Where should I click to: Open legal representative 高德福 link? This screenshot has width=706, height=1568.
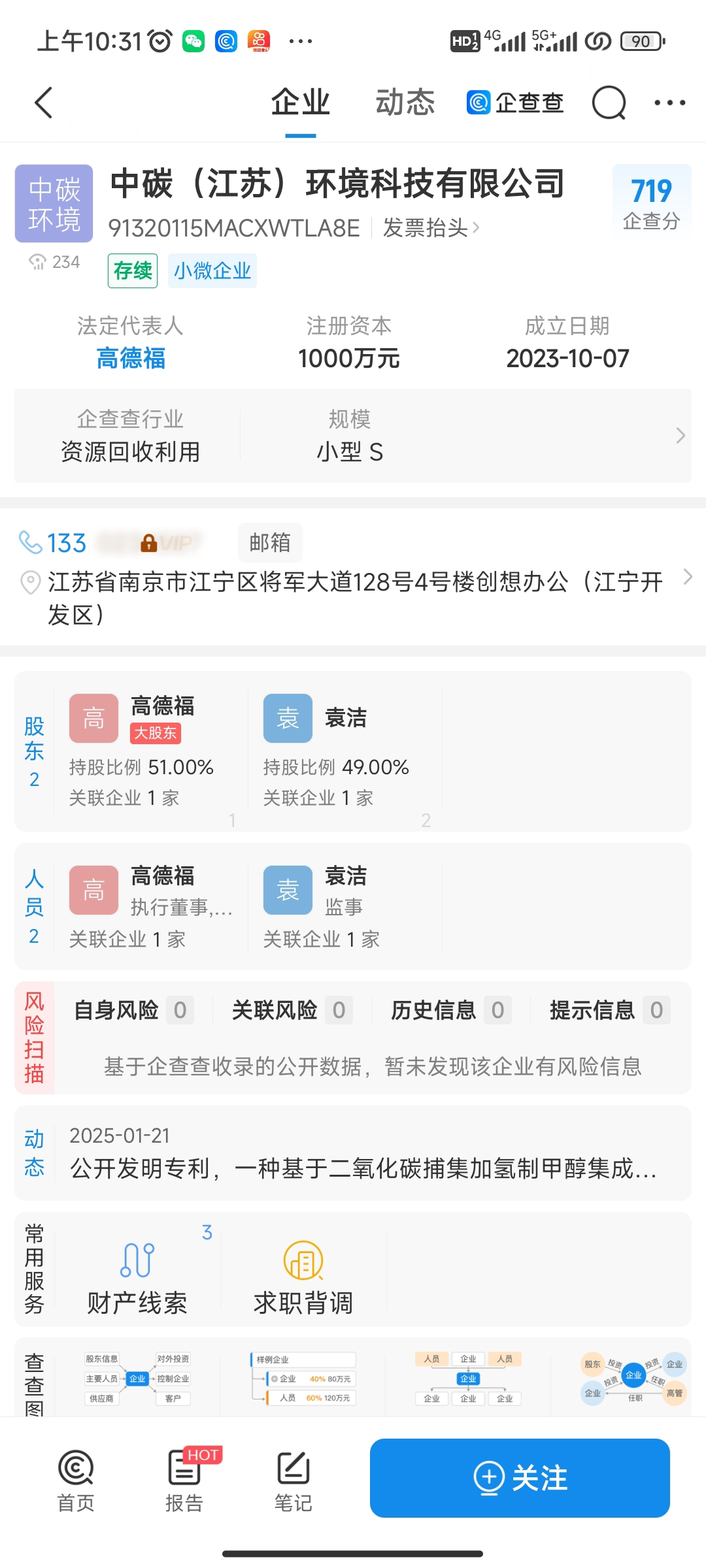click(131, 358)
